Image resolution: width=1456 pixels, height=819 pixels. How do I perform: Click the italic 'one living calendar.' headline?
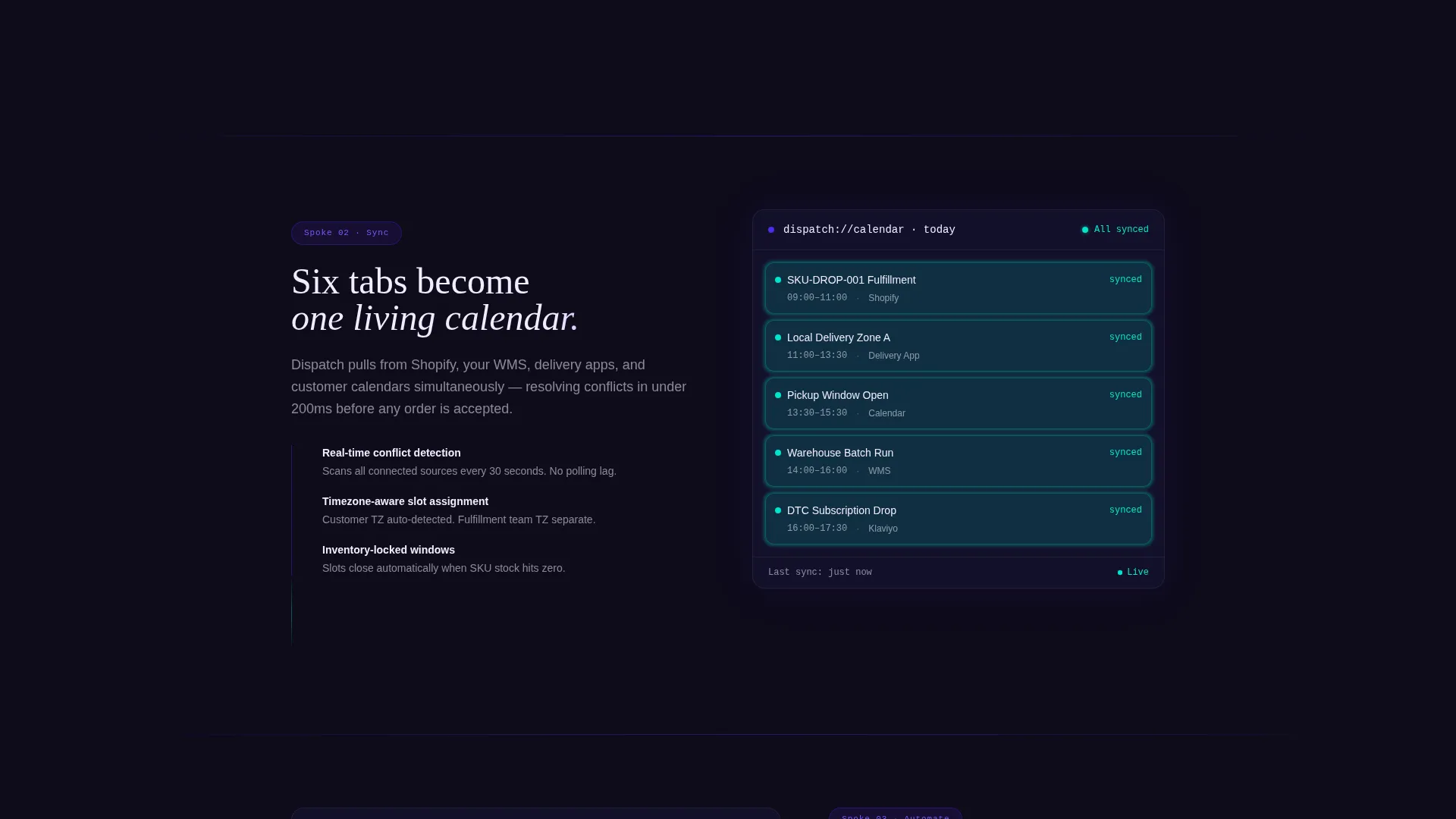point(435,318)
